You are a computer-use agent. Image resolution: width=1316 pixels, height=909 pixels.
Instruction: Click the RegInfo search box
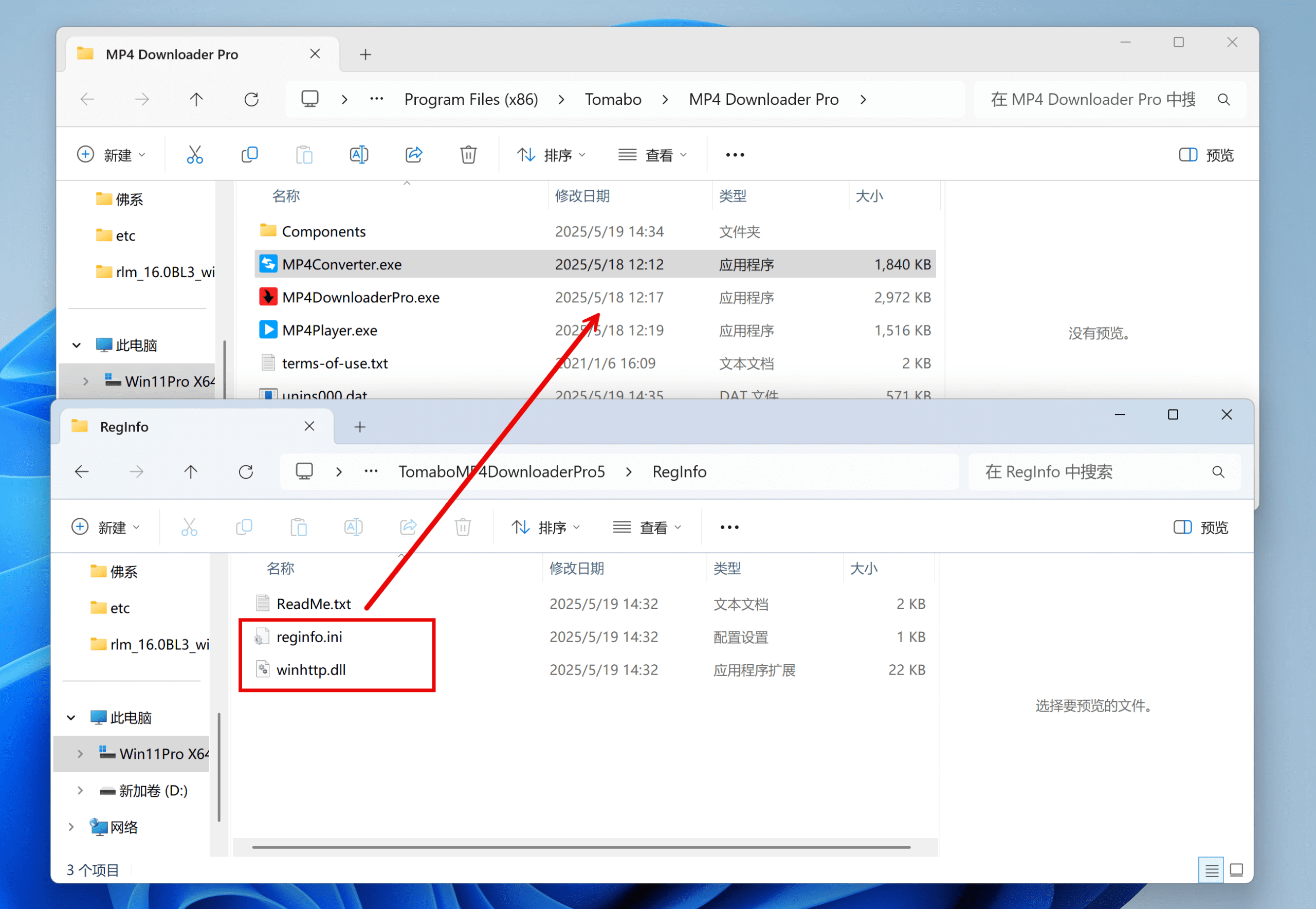pos(1093,471)
